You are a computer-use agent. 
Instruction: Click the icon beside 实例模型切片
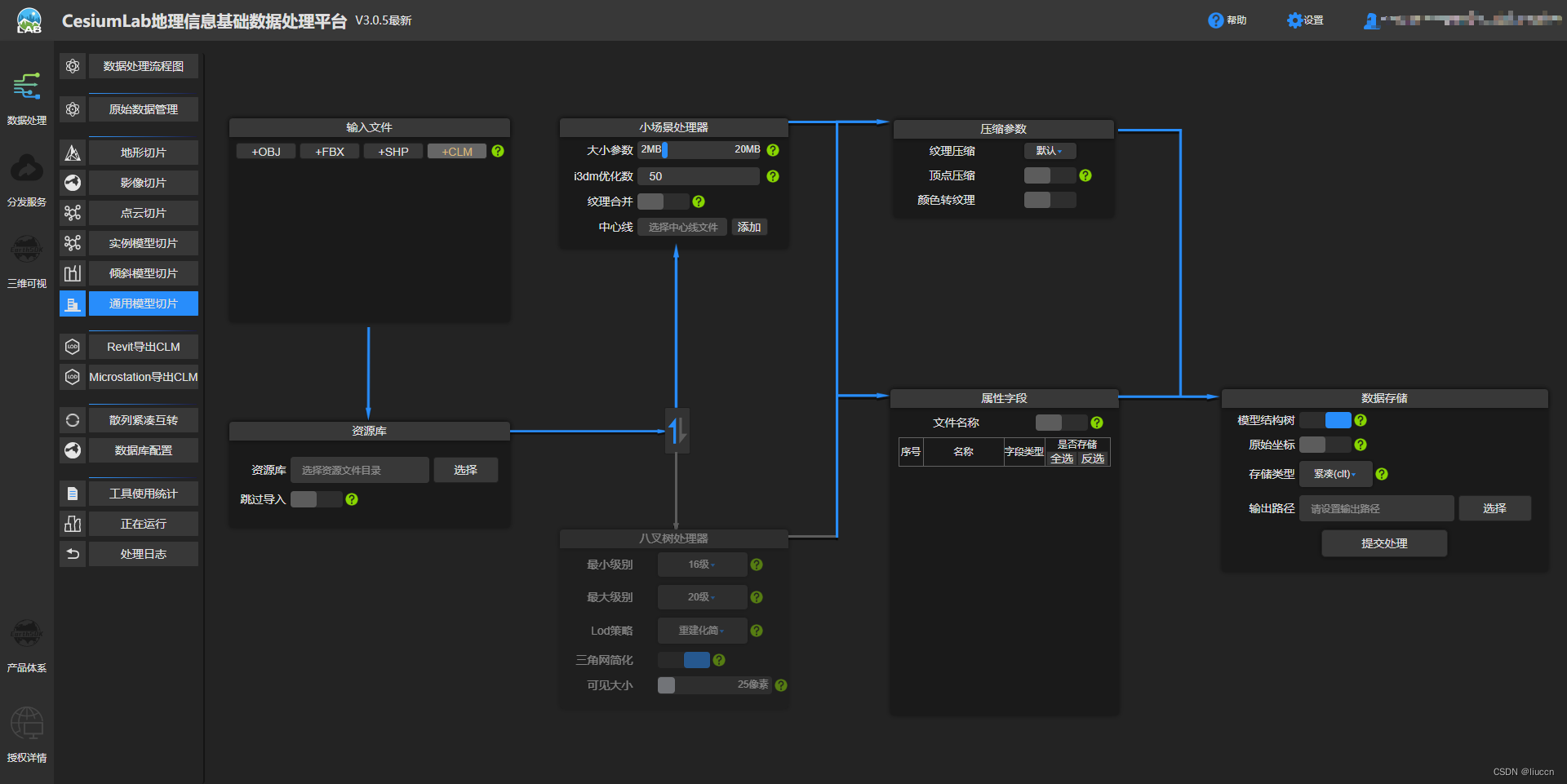coord(73,243)
